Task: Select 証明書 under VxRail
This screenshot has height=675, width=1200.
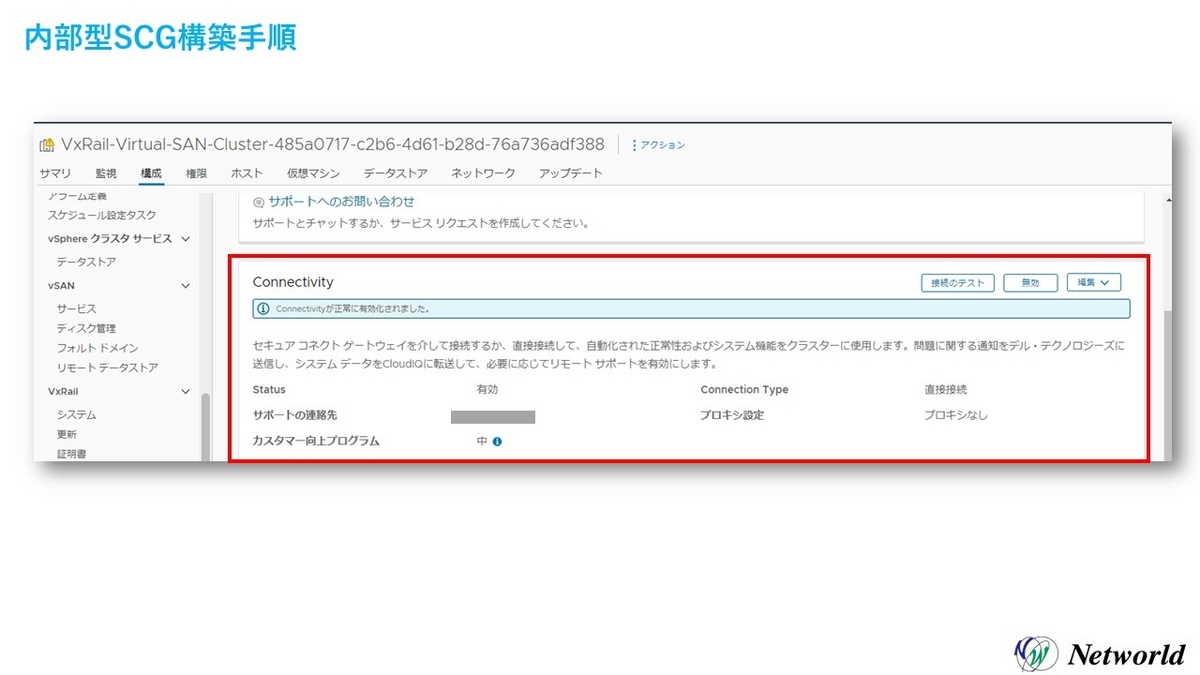Action: point(72,454)
